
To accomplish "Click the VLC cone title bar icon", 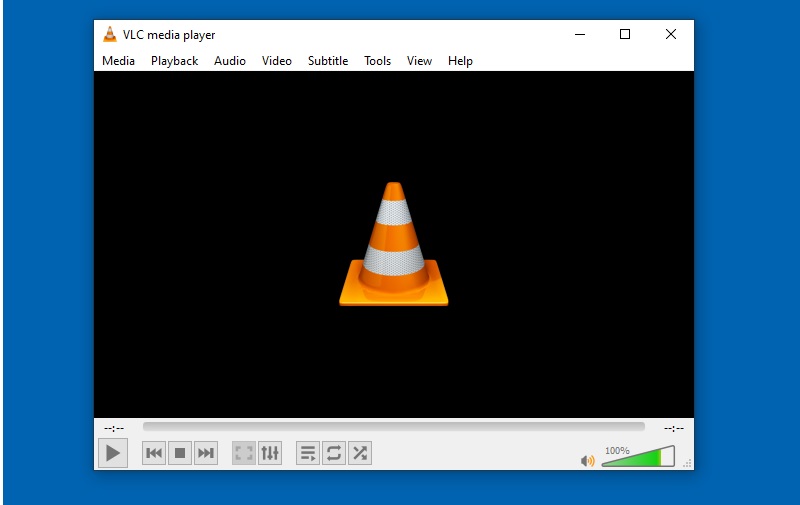I will (110, 34).
